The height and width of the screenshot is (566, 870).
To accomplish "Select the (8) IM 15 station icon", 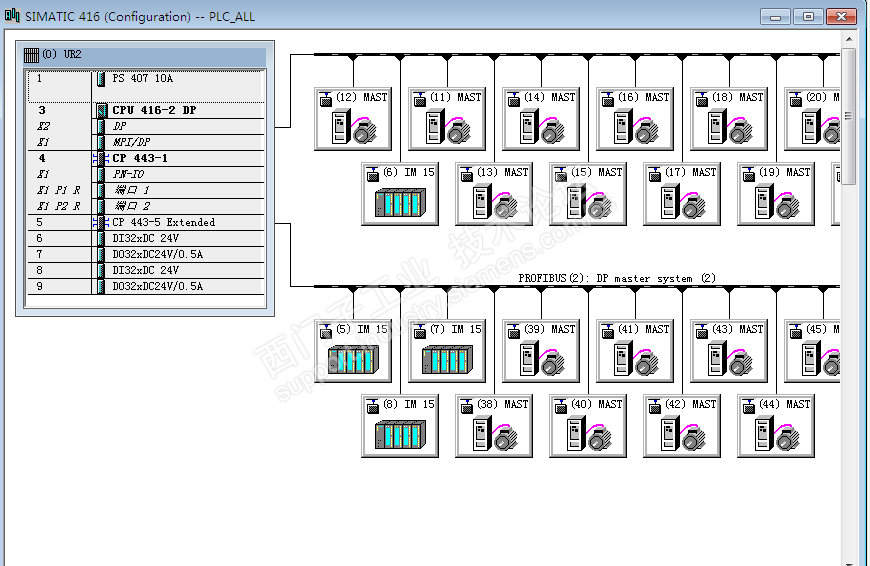I will 400,426.
